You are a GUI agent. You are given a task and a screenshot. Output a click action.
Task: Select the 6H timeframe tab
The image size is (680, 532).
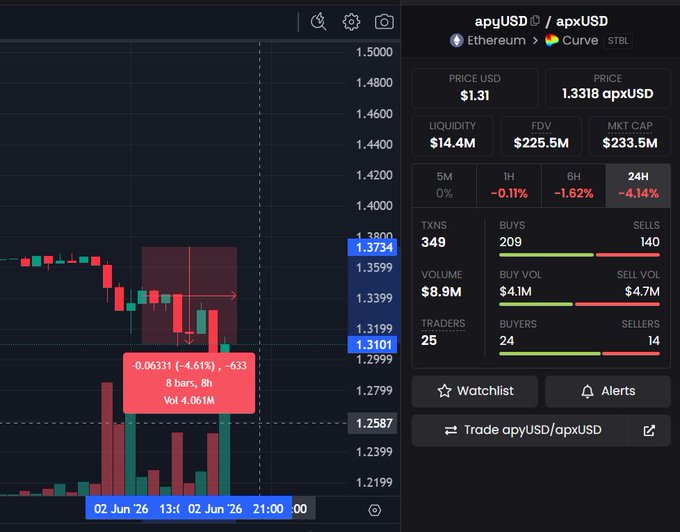pos(573,185)
